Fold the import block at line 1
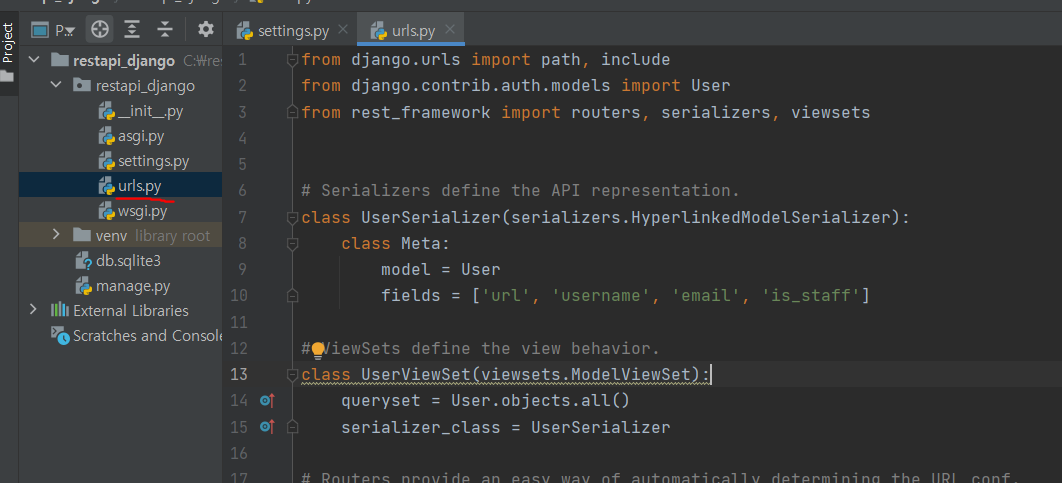The height and width of the screenshot is (483, 1062). pyautogui.click(x=292, y=60)
